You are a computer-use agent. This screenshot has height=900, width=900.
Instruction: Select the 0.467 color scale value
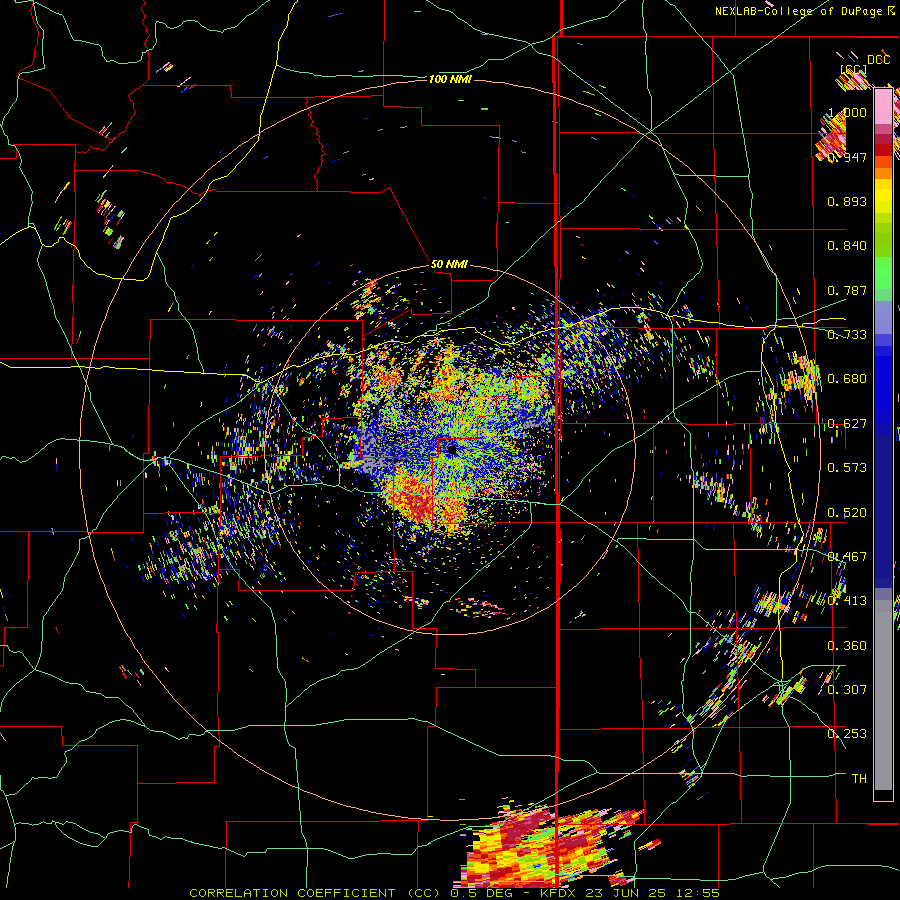click(847, 557)
